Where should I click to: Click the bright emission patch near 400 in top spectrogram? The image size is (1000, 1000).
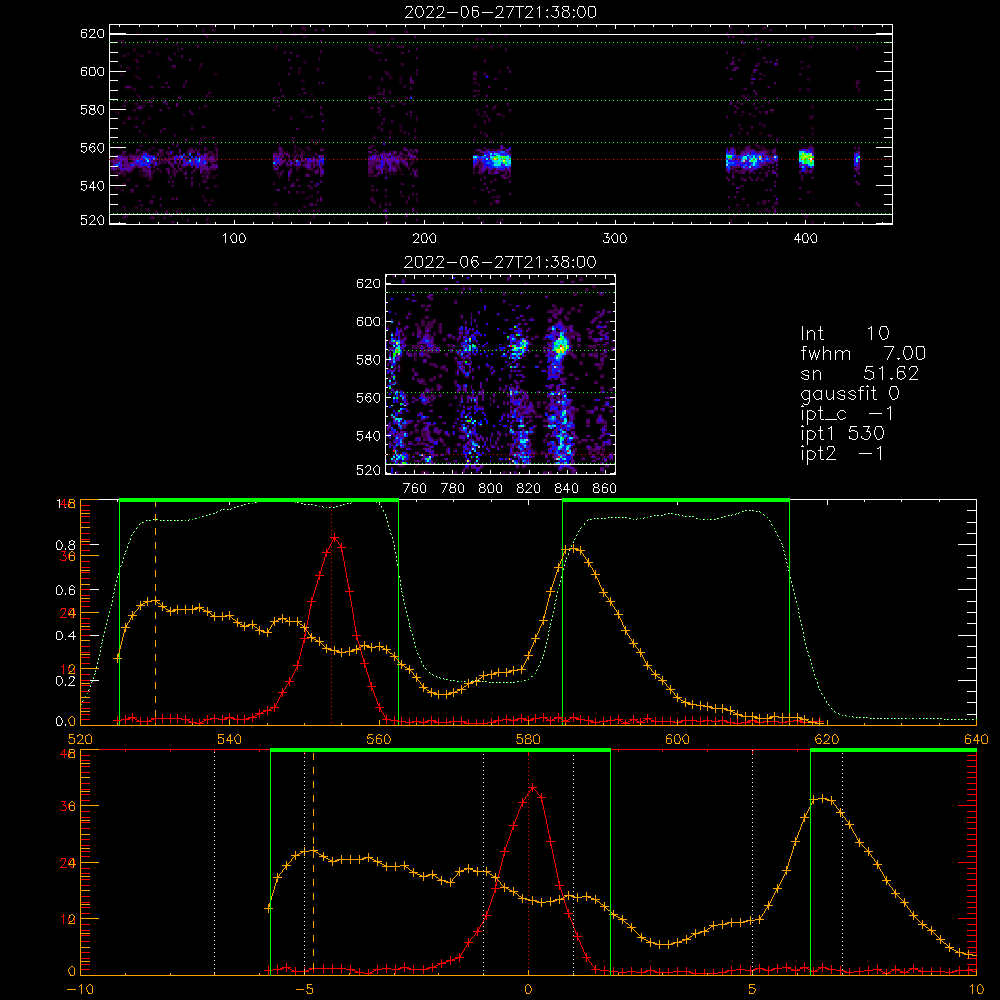coord(807,158)
